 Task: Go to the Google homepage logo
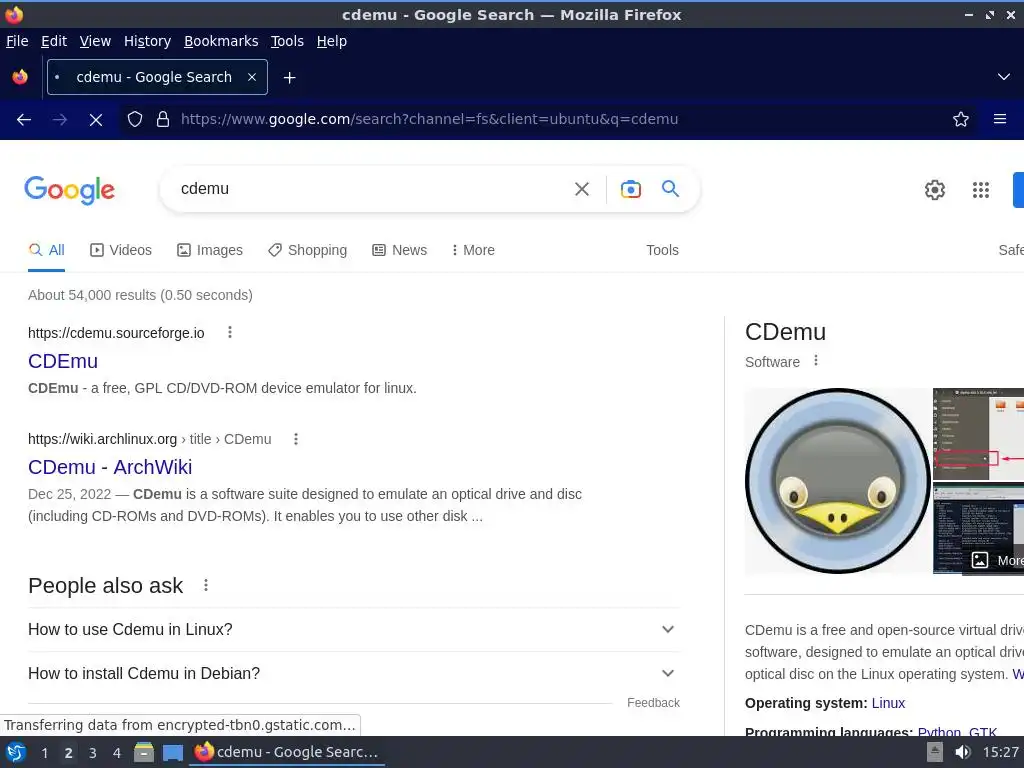tap(69, 190)
